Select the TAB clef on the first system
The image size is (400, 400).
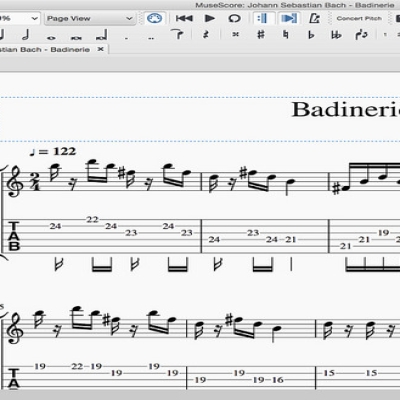coord(14,236)
